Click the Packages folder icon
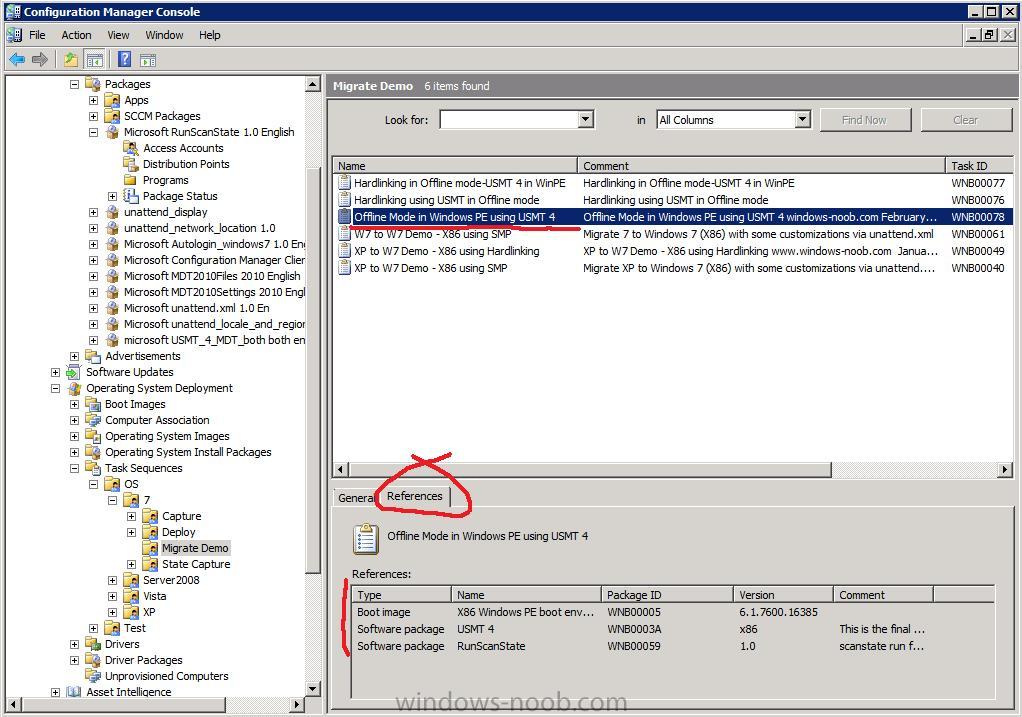Viewport: 1022px width, 717px height. point(93,84)
